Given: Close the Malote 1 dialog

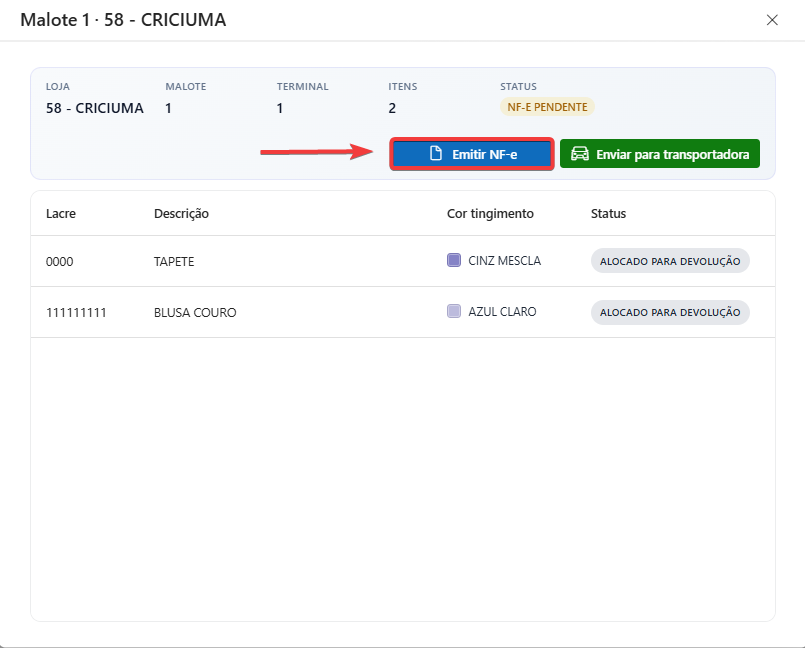Looking at the screenshot, I should click(772, 20).
